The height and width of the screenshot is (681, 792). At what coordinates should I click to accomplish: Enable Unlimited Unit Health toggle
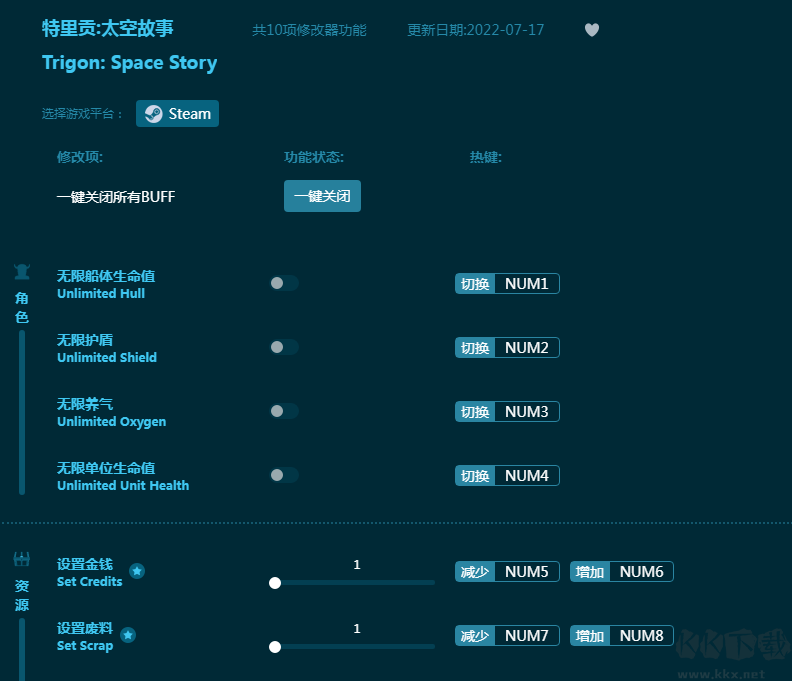283,475
